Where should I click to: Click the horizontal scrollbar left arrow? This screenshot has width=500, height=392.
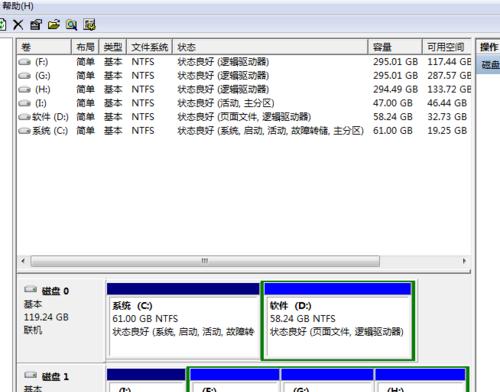coord(23,261)
